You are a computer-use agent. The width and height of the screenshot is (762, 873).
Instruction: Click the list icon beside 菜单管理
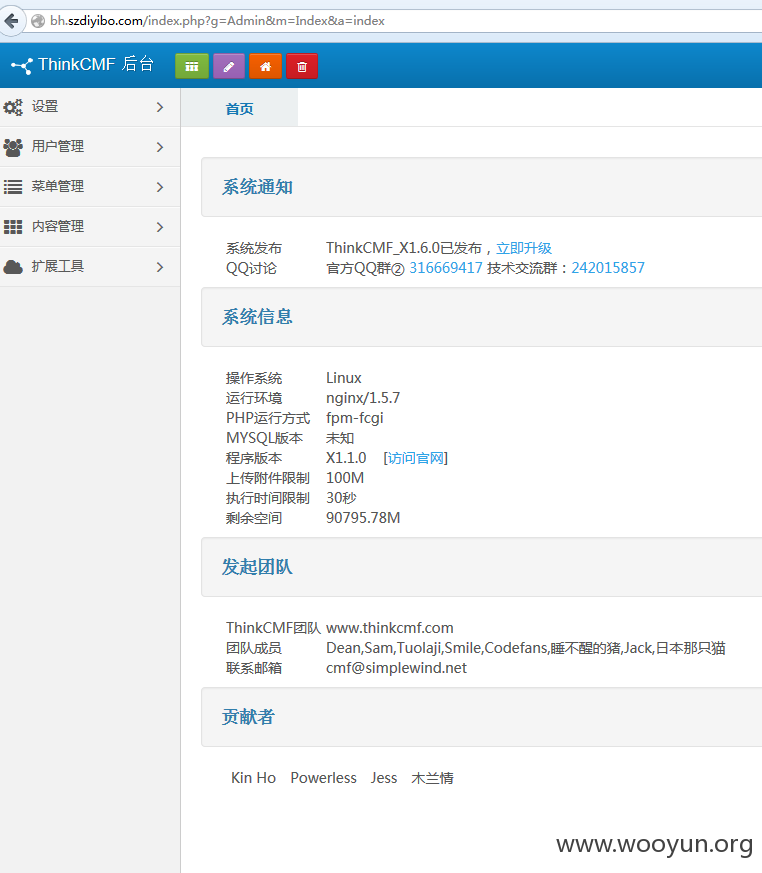pos(13,187)
